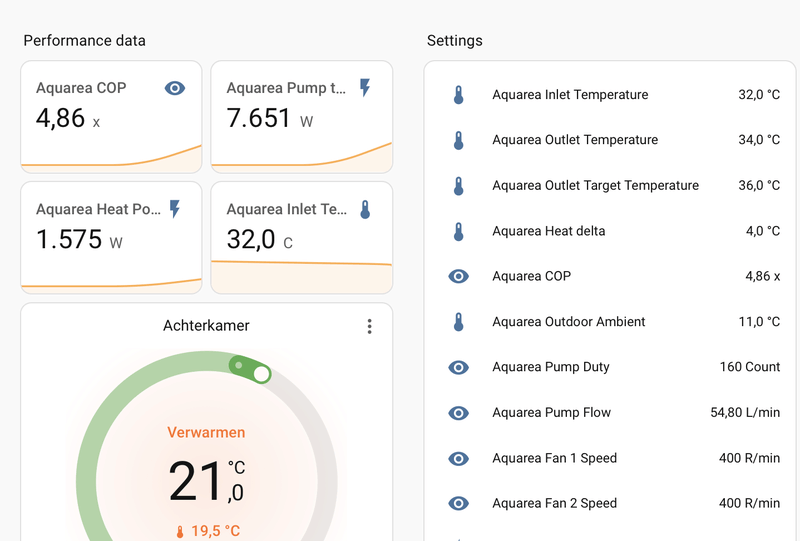The height and width of the screenshot is (541, 800).
Task: Open Aquarea Outlet Target Temperature entry
Action: tap(595, 185)
